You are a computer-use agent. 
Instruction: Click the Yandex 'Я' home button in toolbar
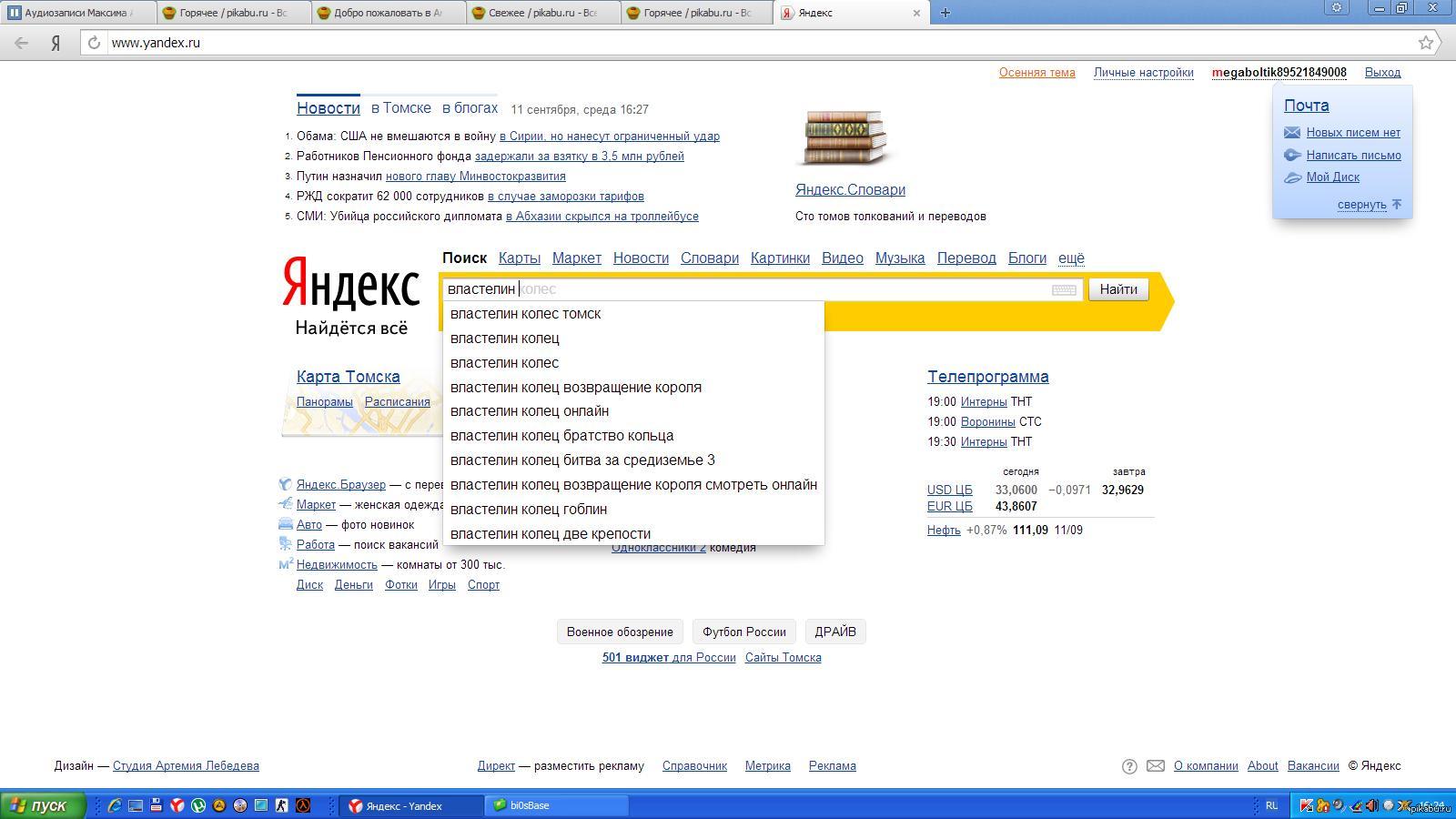tap(56, 43)
